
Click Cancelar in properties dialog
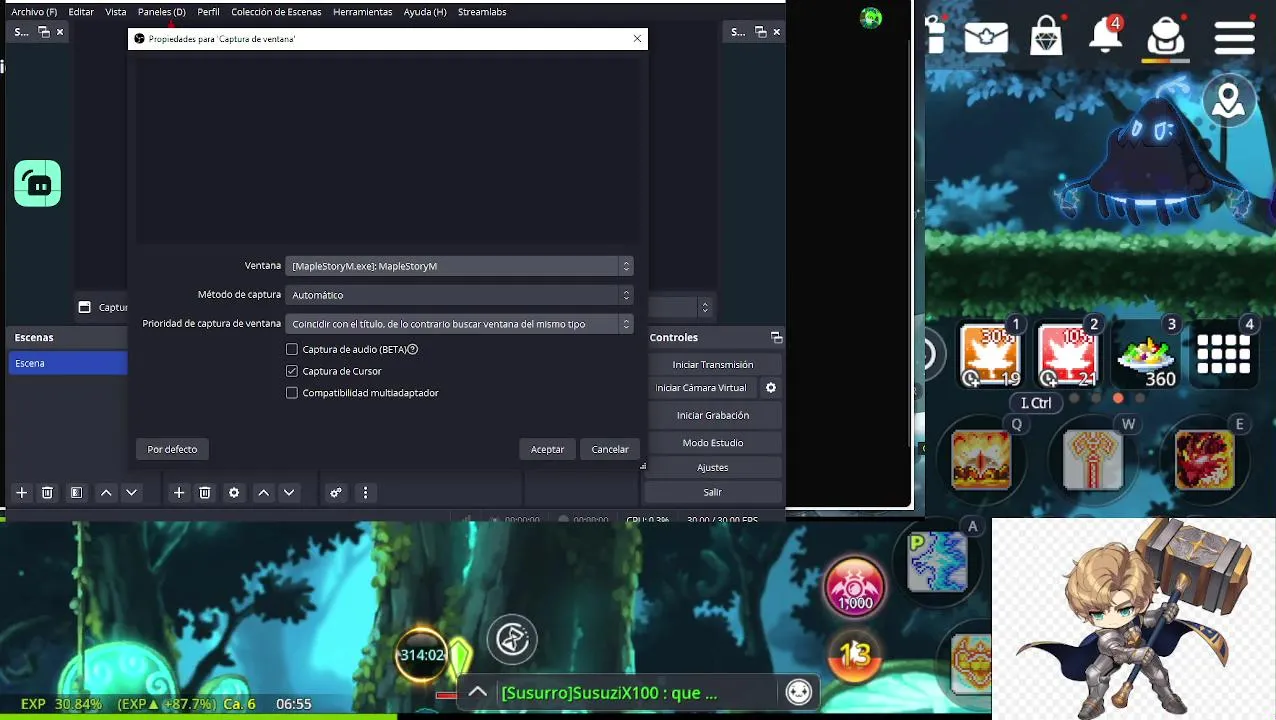point(610,449)
